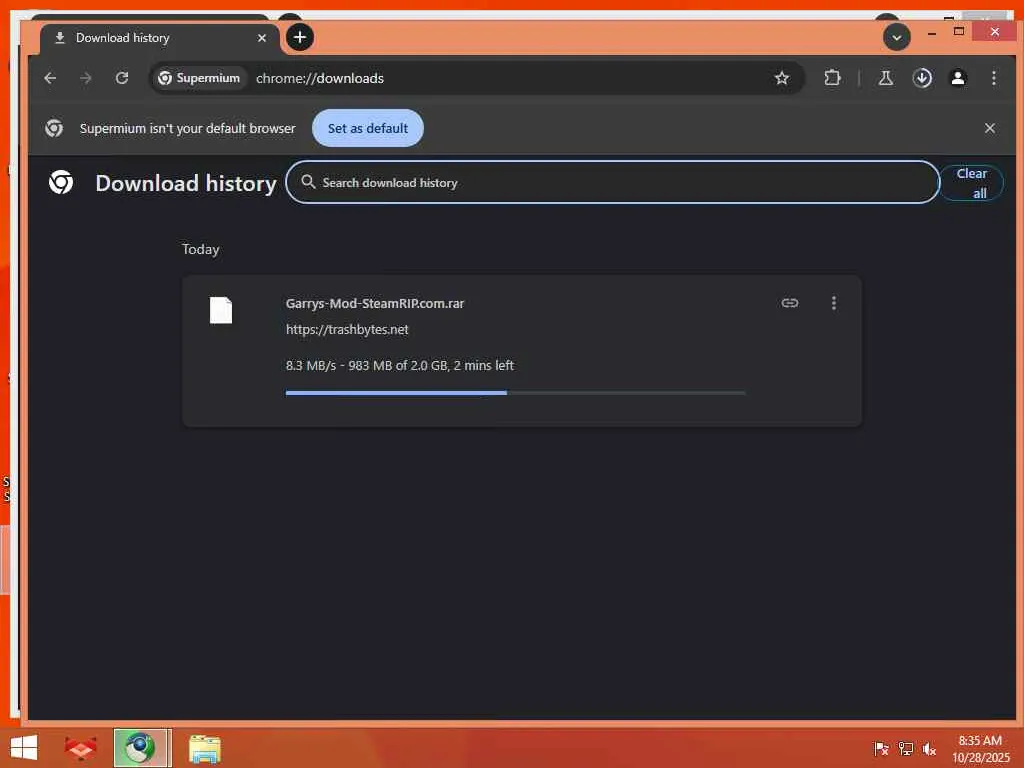Open the Windows Start menu

pos(24,748)
